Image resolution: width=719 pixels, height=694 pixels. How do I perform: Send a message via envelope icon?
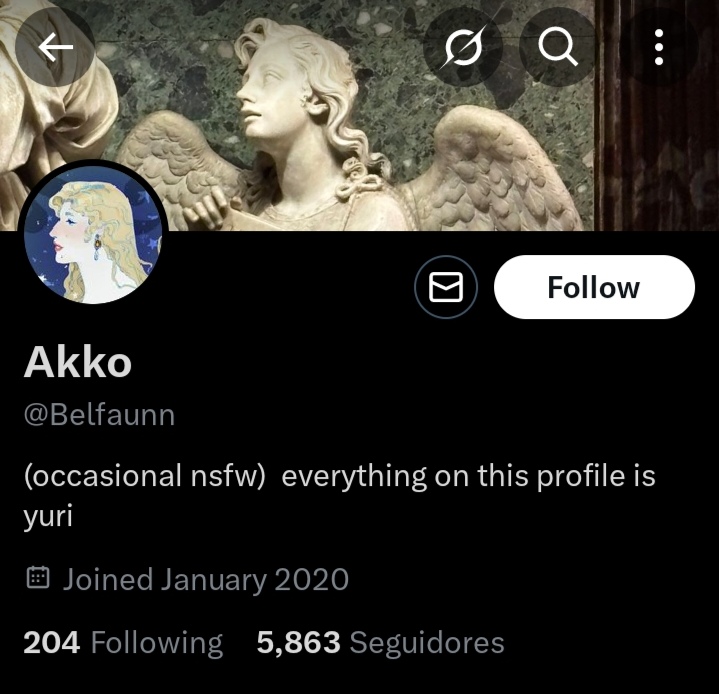(446, 287)
